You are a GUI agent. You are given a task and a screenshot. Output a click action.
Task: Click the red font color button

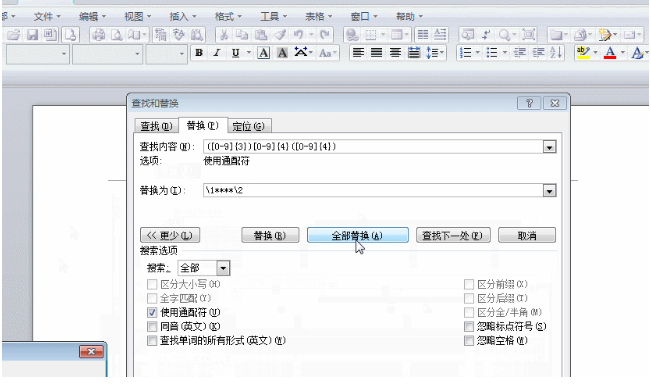(609, 53)
